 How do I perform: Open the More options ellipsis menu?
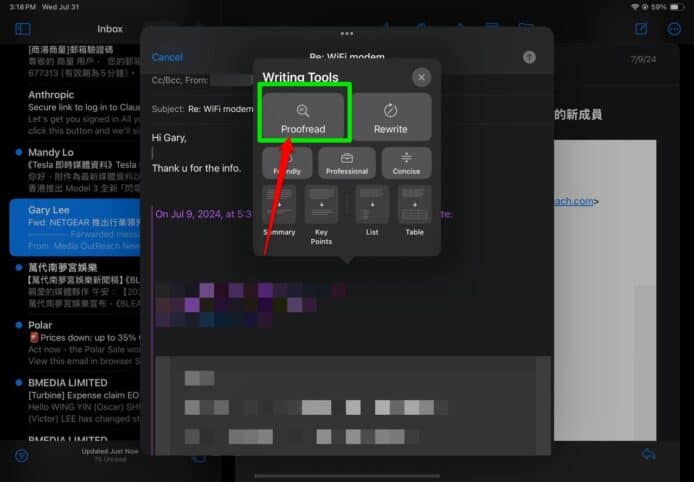[673, 29]
